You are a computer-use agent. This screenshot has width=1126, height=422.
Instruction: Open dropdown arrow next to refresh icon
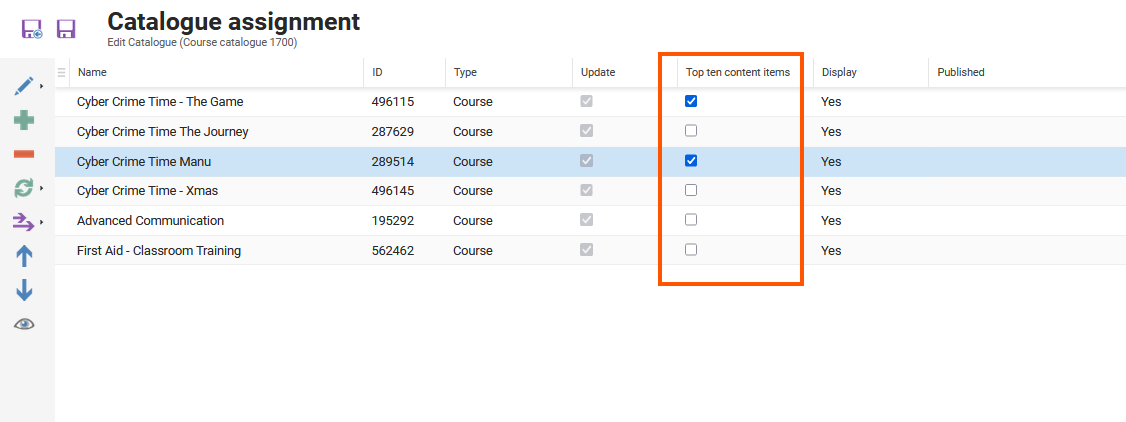click(42, 188)
